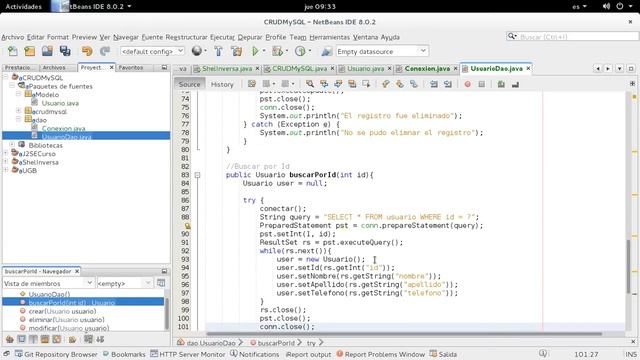Click the Notifications icon in status bar
Viewport: 640px width, 360px height.
click(x=234, y=353)
